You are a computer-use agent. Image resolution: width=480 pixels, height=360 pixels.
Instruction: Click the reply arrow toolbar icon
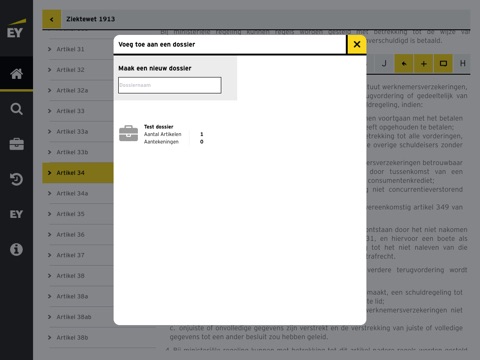tap(404, 63)
